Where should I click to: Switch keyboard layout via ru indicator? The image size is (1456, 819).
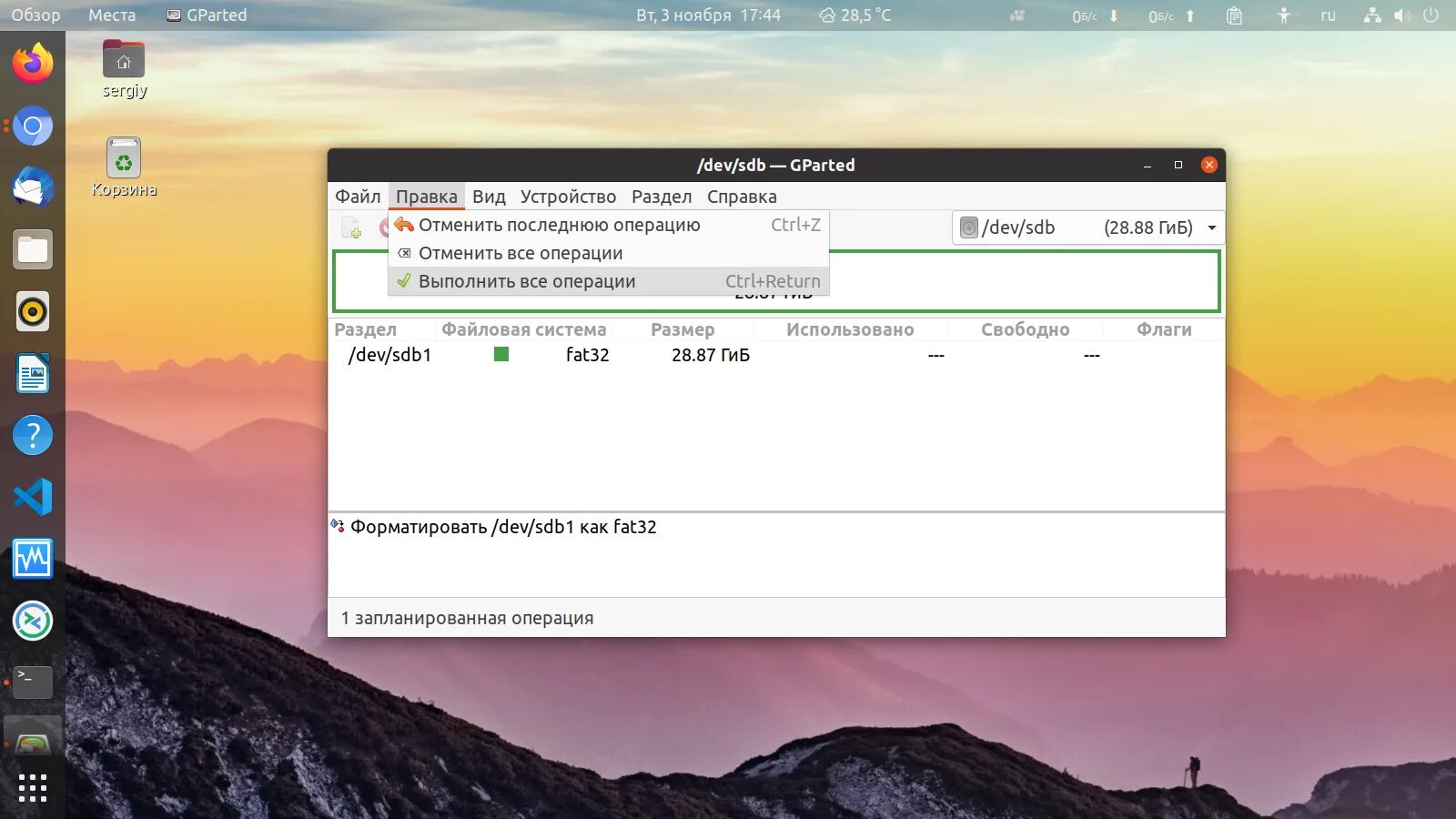[x=1329, y=15]
